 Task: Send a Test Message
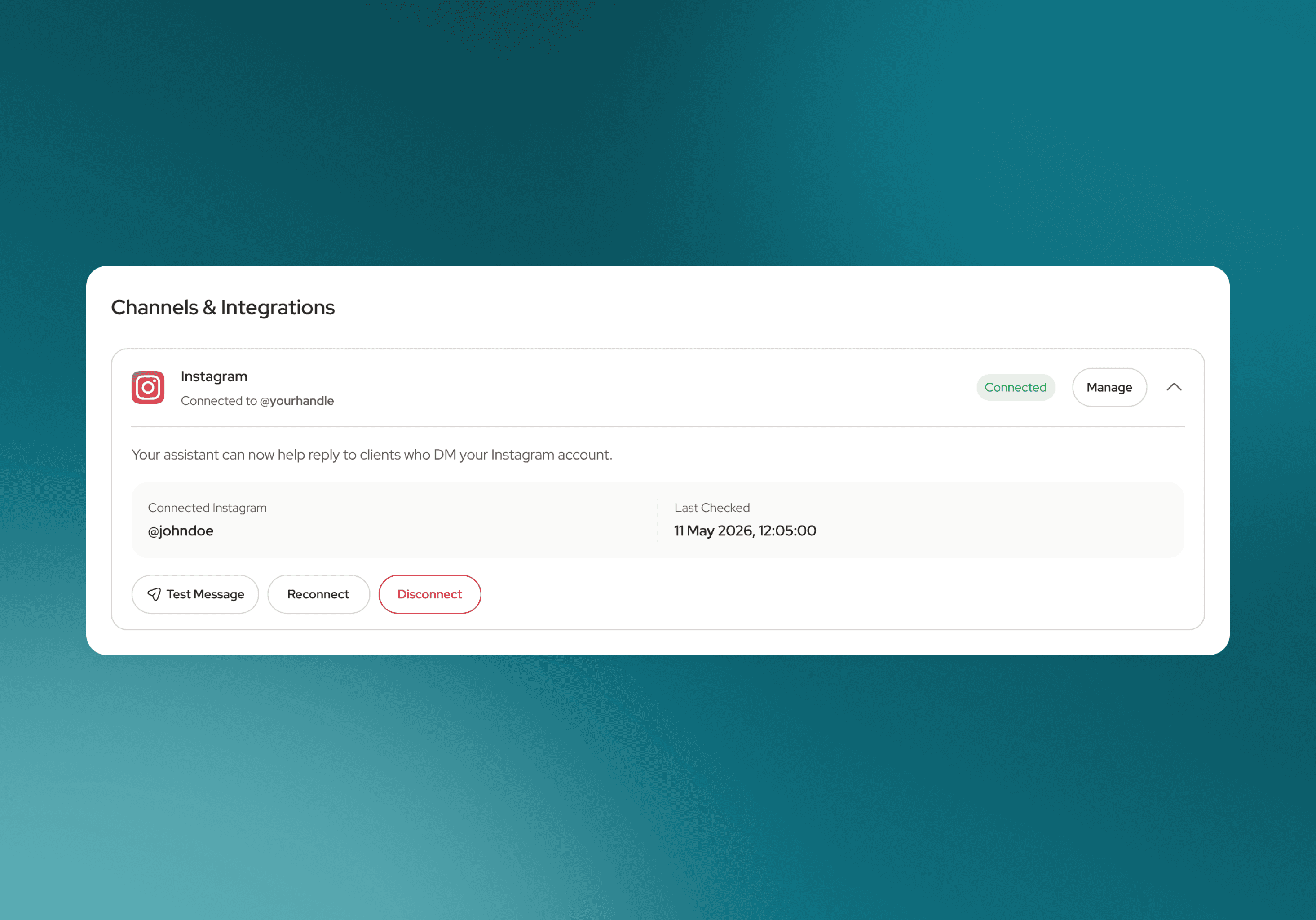tap(195, 594)
